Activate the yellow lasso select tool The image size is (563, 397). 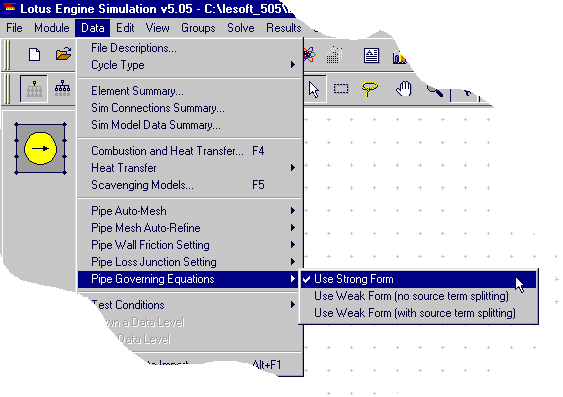370,89
